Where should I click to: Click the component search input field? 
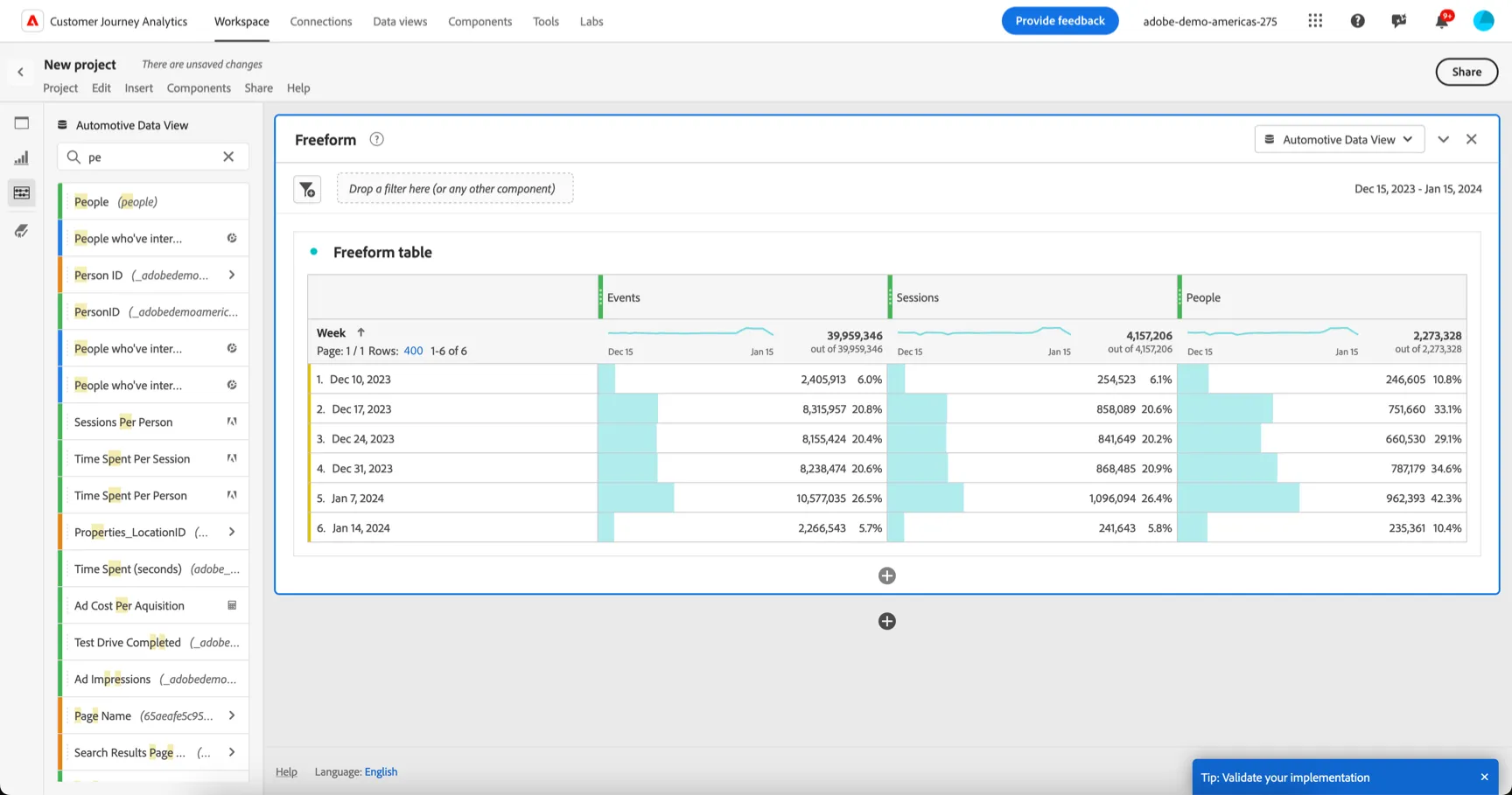[153, 157]
